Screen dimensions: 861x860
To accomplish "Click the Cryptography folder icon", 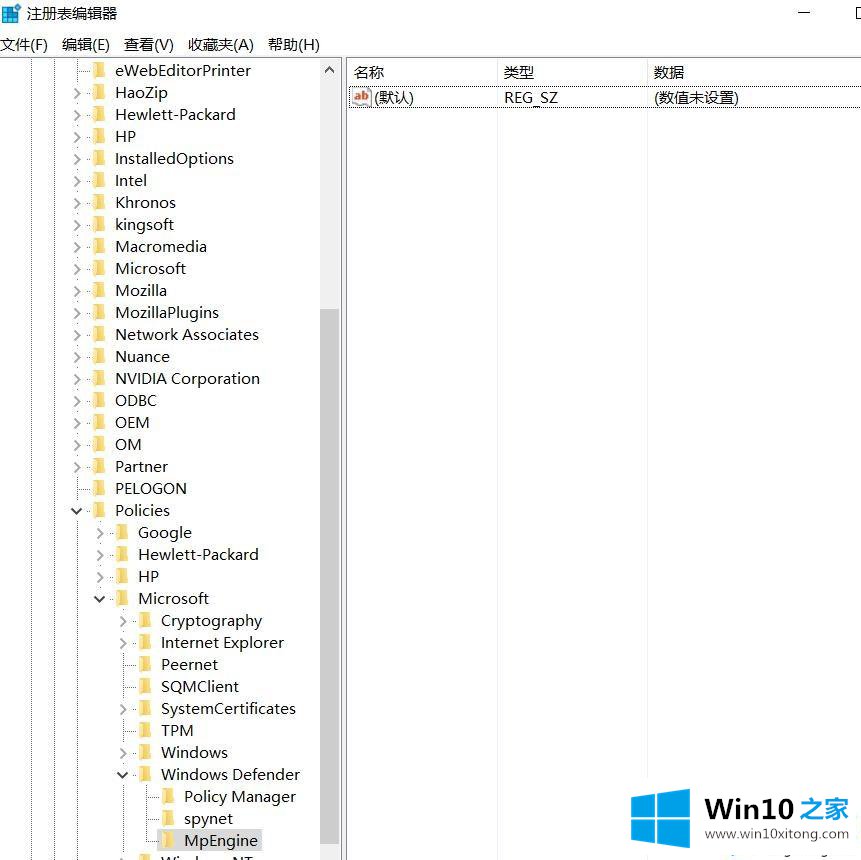I will (146, 620).
